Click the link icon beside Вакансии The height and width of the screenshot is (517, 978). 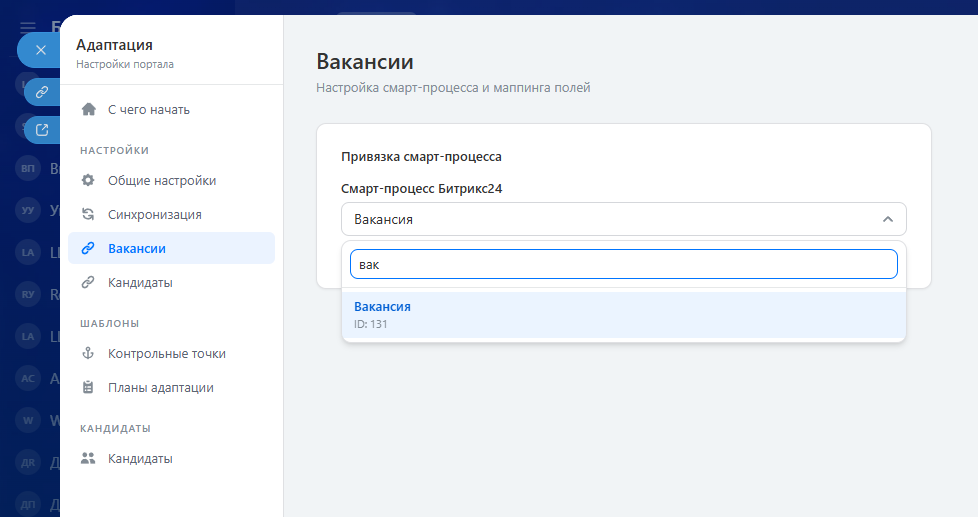click(88, 248)
